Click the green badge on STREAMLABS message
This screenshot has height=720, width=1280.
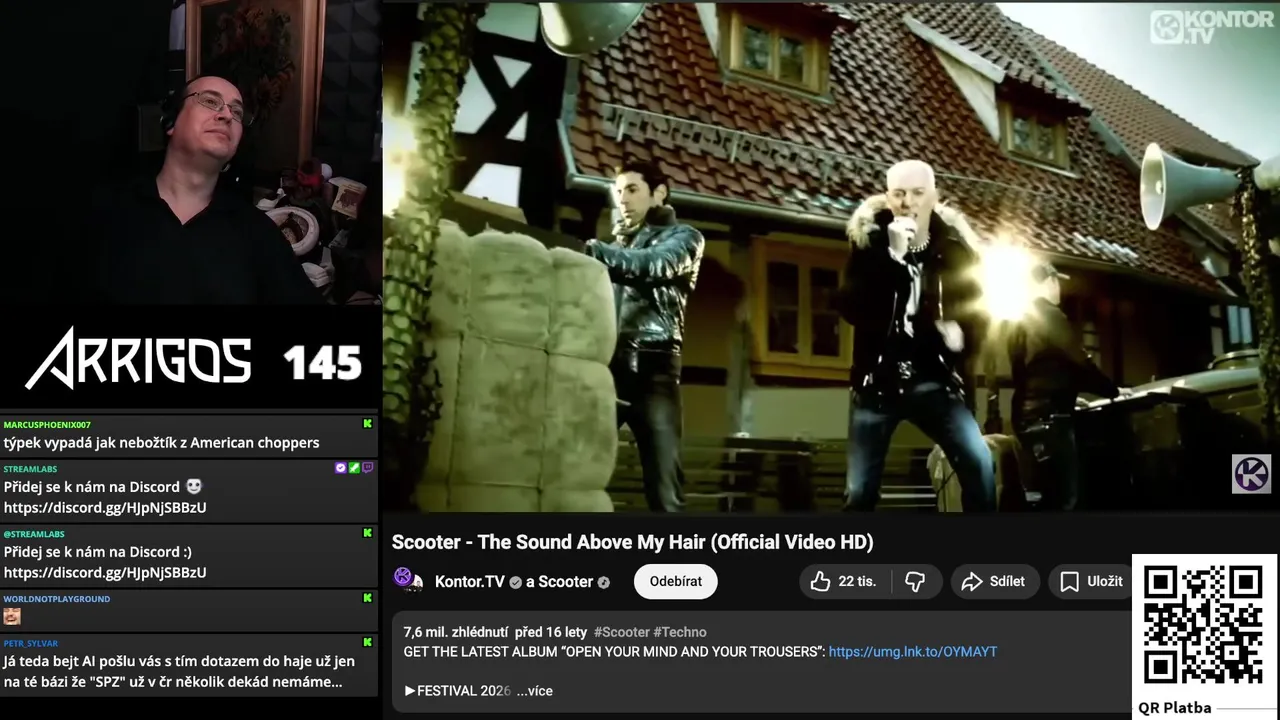pos(354,468)
